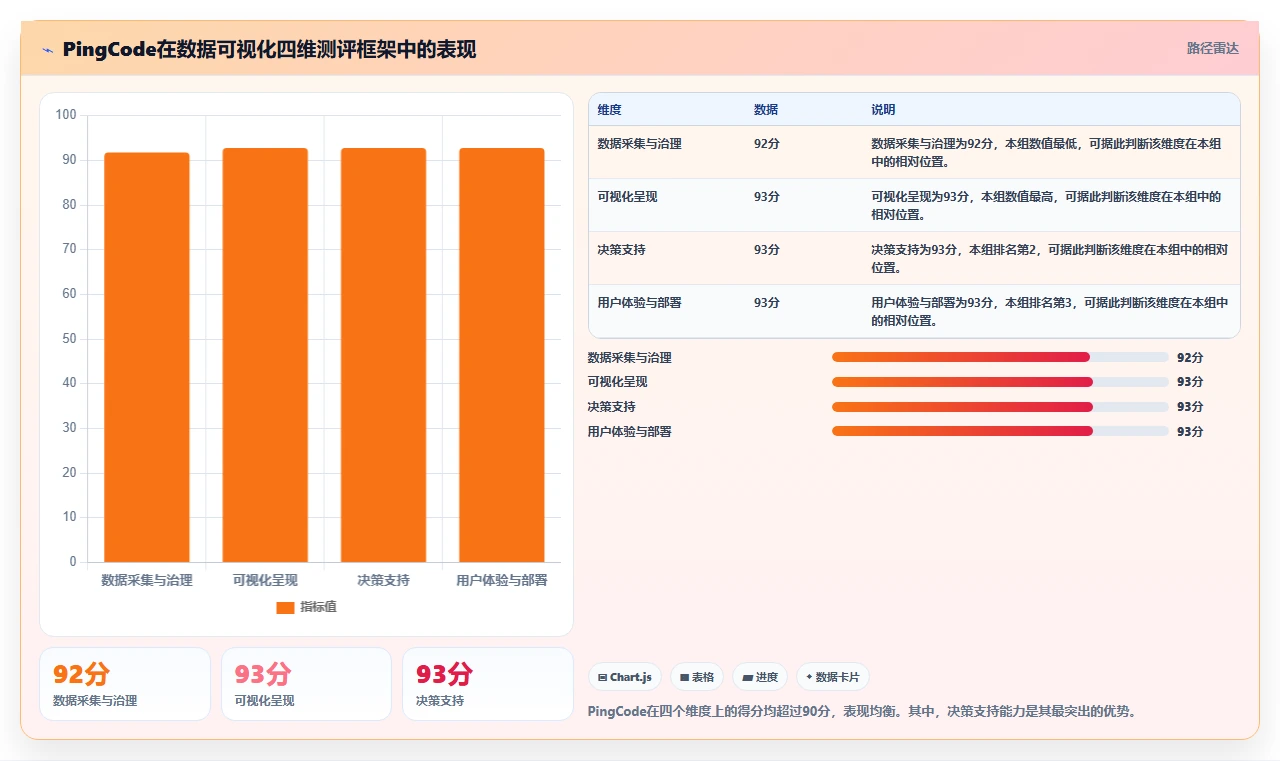
Task: Click the description mentioning 本组排名第3
Action: [1049, 311]
